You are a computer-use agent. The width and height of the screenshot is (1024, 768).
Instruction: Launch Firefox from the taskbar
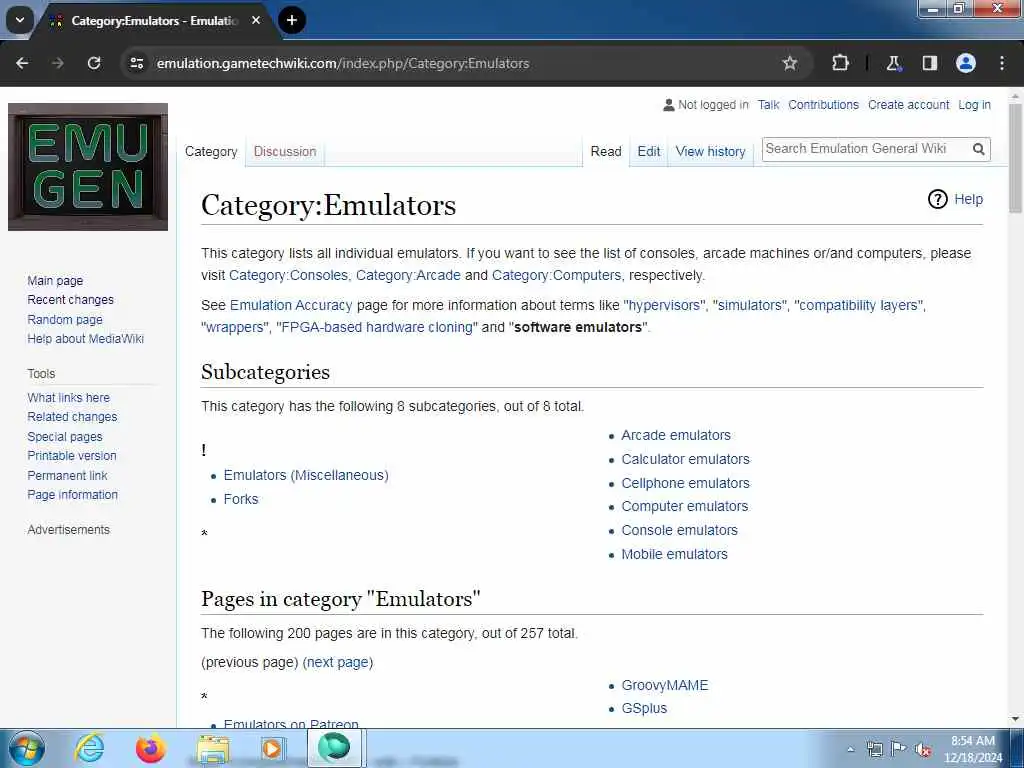pos(150,748)
